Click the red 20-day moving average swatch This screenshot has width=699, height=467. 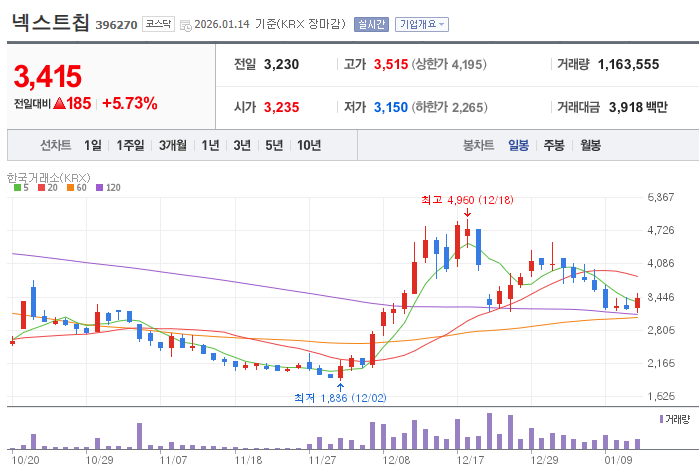[41, 188]
